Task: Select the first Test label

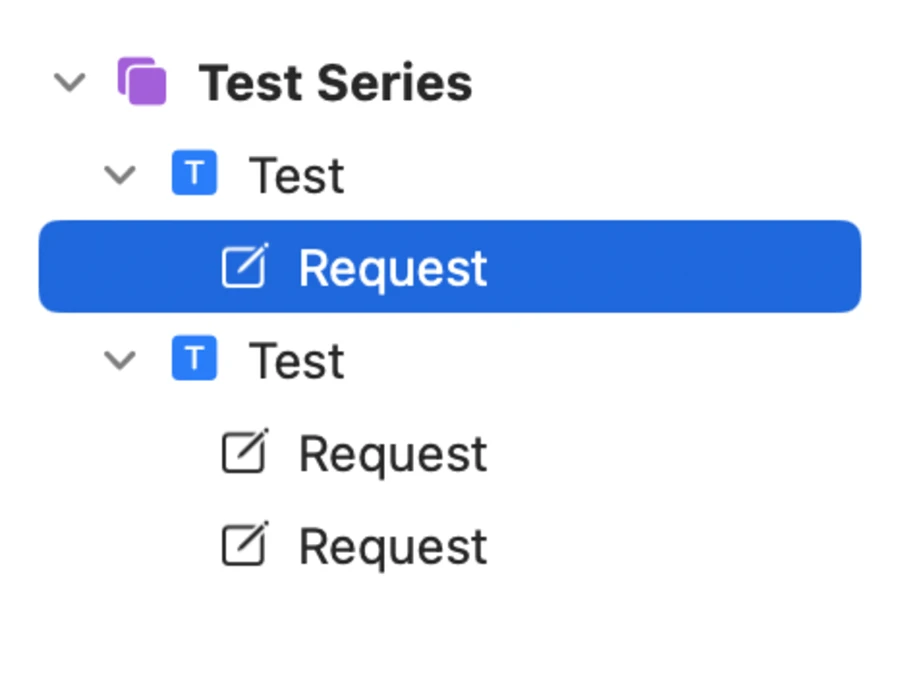Action: click(x=296, y=176)
